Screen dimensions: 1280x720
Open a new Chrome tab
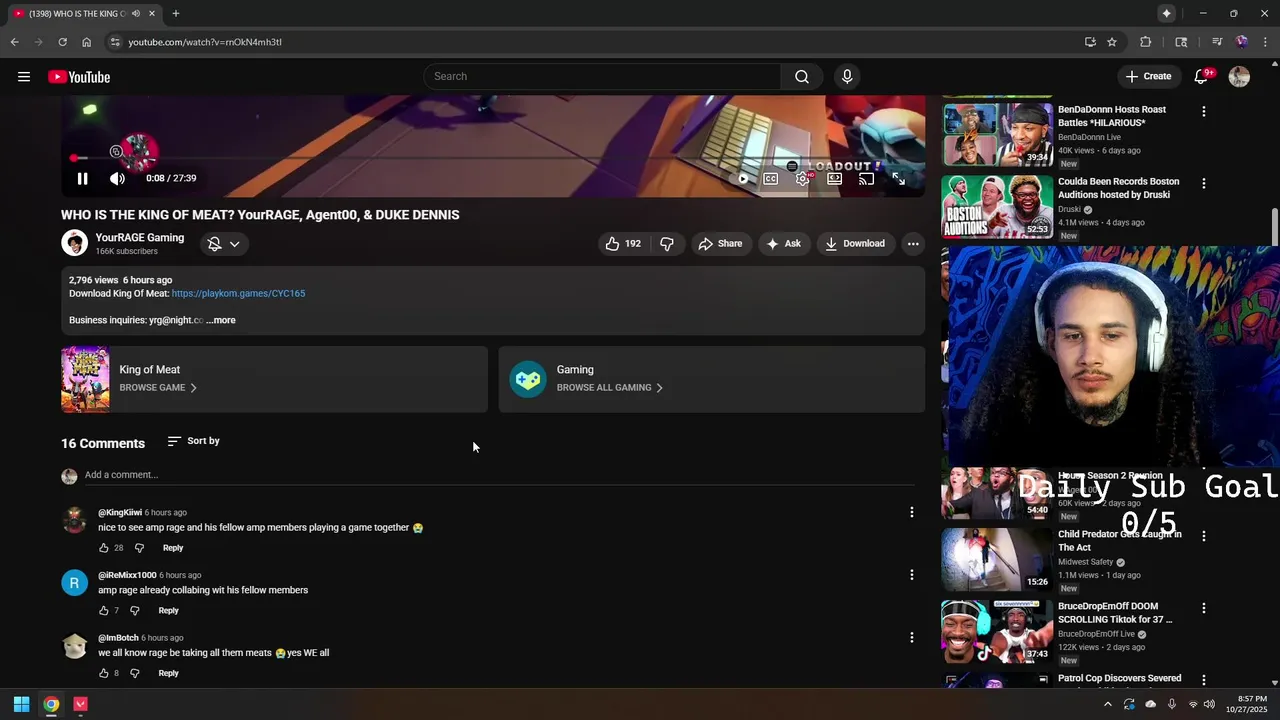tap(176, 14)
